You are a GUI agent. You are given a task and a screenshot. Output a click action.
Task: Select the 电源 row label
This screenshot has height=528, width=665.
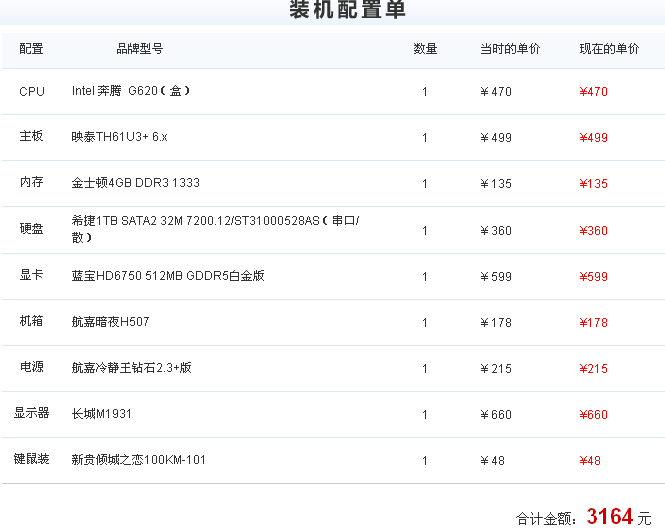(31, 367)
